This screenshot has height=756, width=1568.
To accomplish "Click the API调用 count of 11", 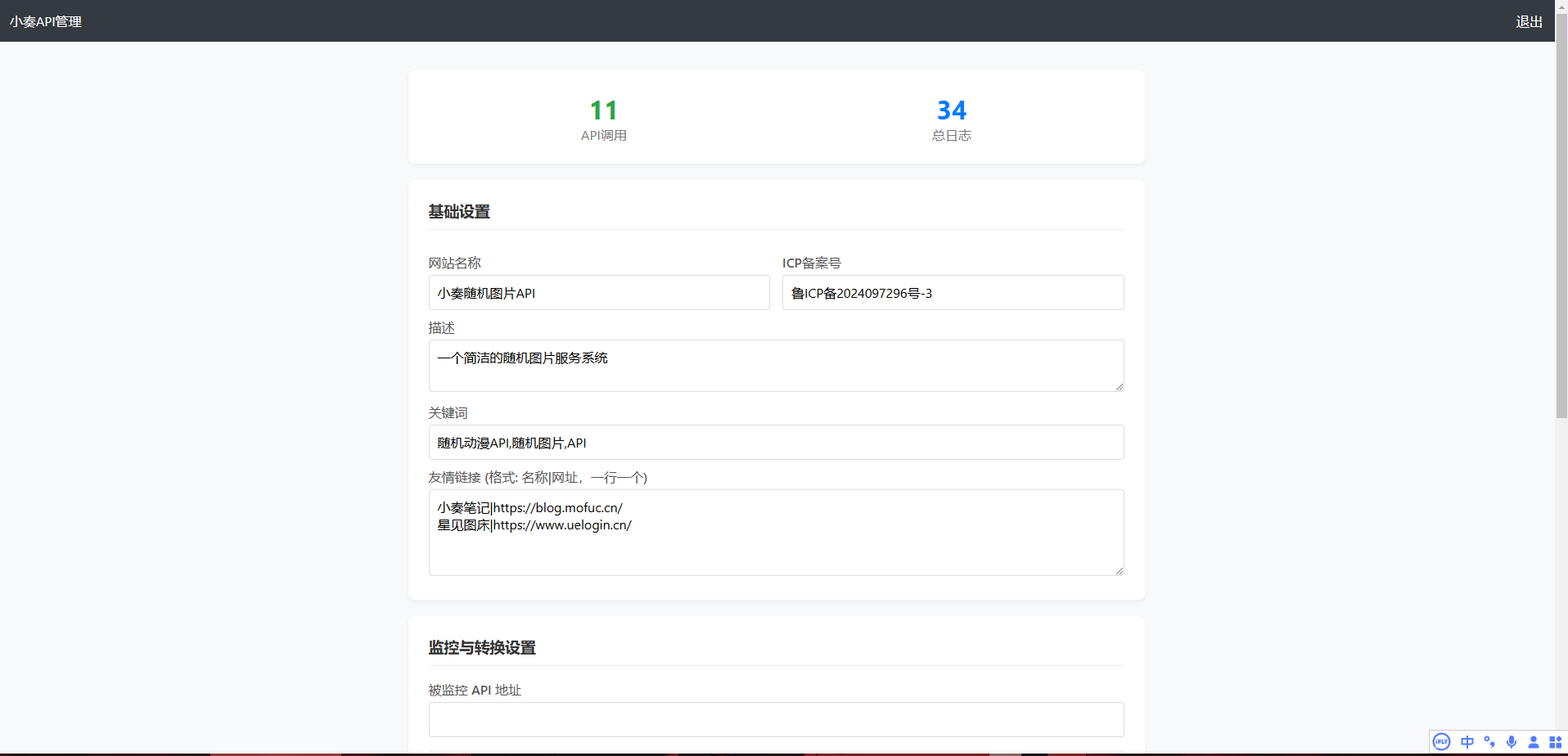I will click(x=603, y=110).
